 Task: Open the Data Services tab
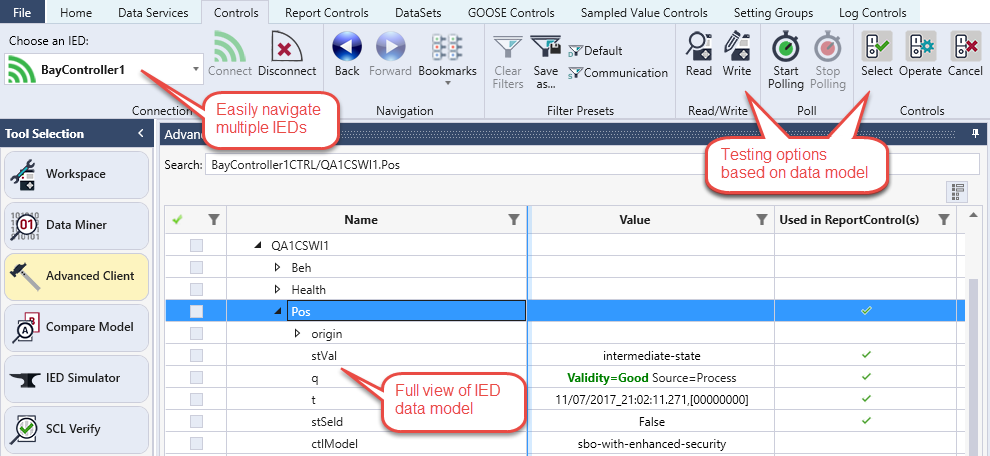coord(152,13)
